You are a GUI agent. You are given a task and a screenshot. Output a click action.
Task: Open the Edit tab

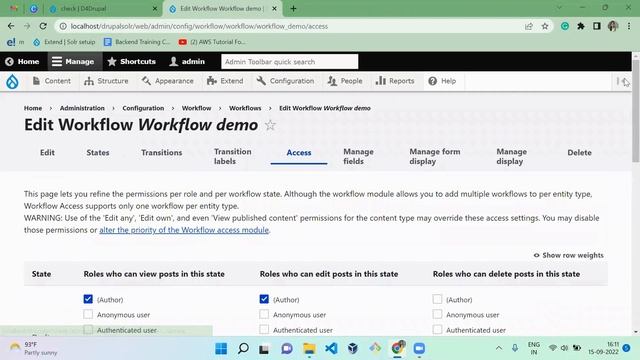[47, 153]
